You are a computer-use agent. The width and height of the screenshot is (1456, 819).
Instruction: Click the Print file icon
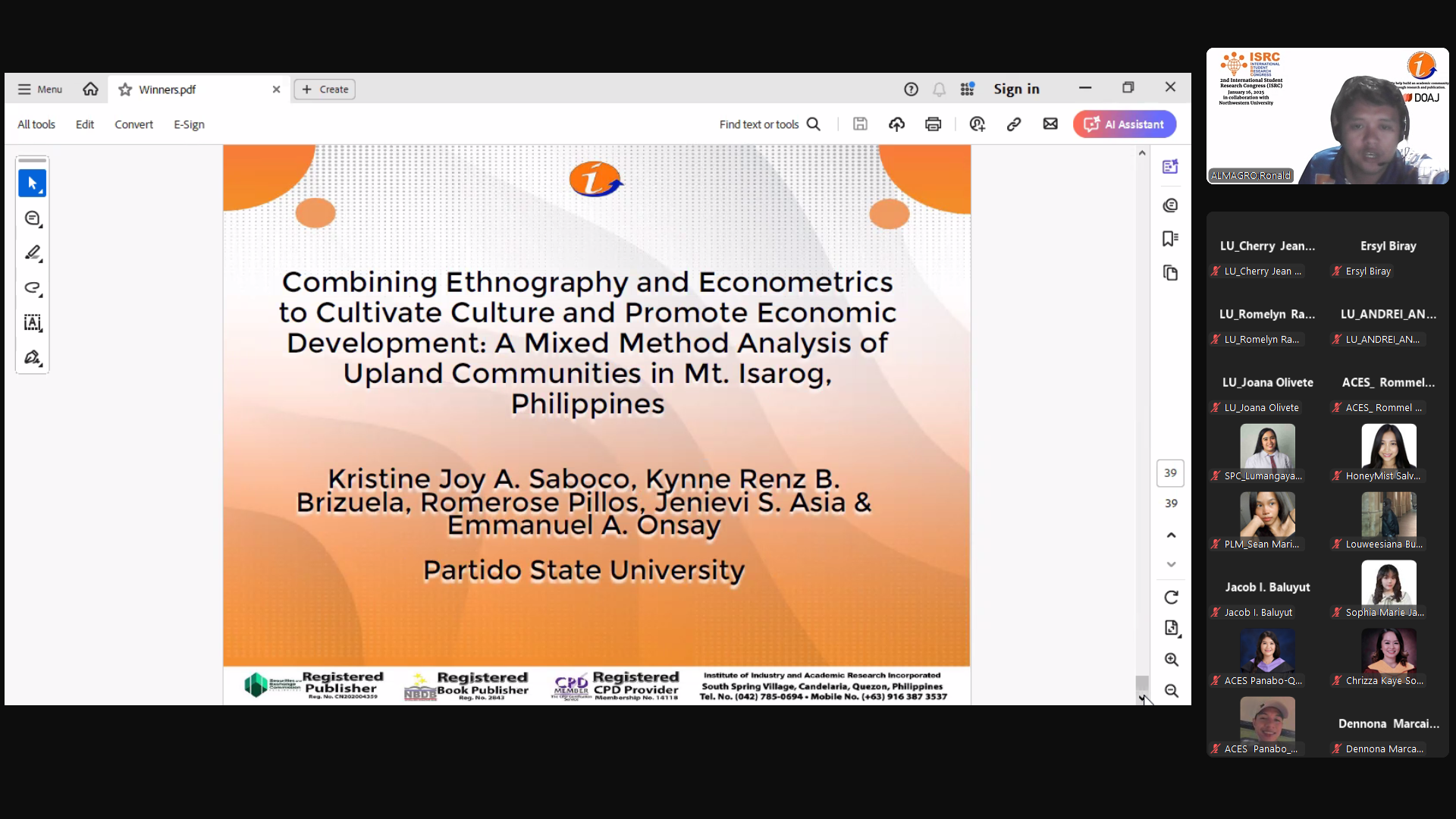click(x=933, y=124)
